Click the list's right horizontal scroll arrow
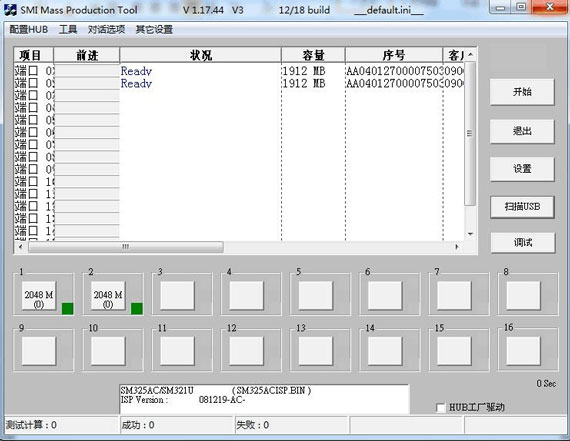 coord(457,247)
